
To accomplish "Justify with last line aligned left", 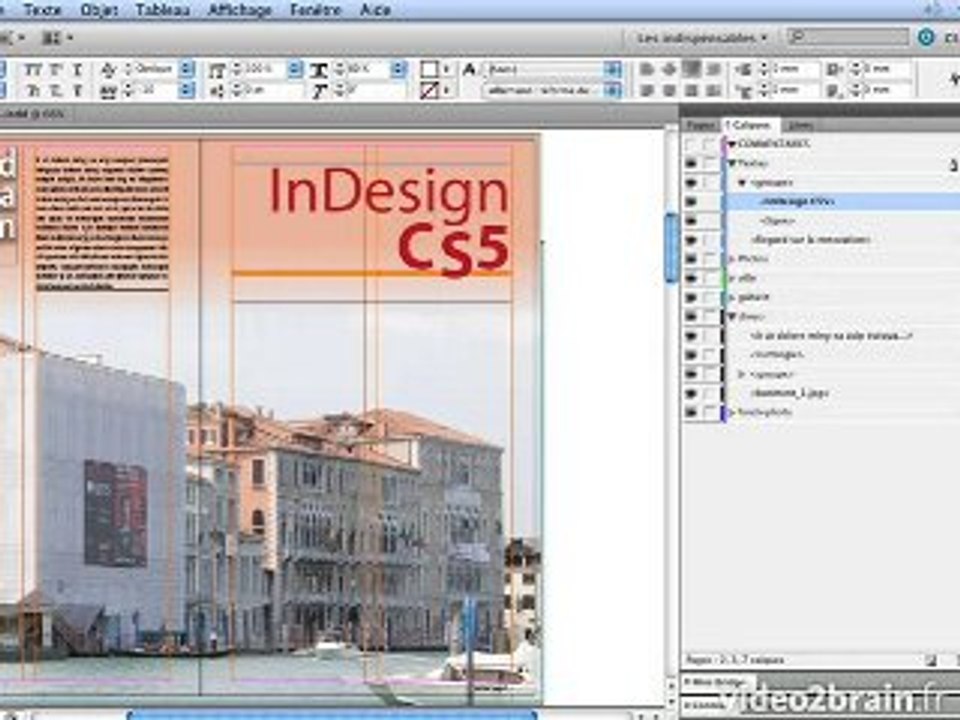I will (x=647, y=91).
